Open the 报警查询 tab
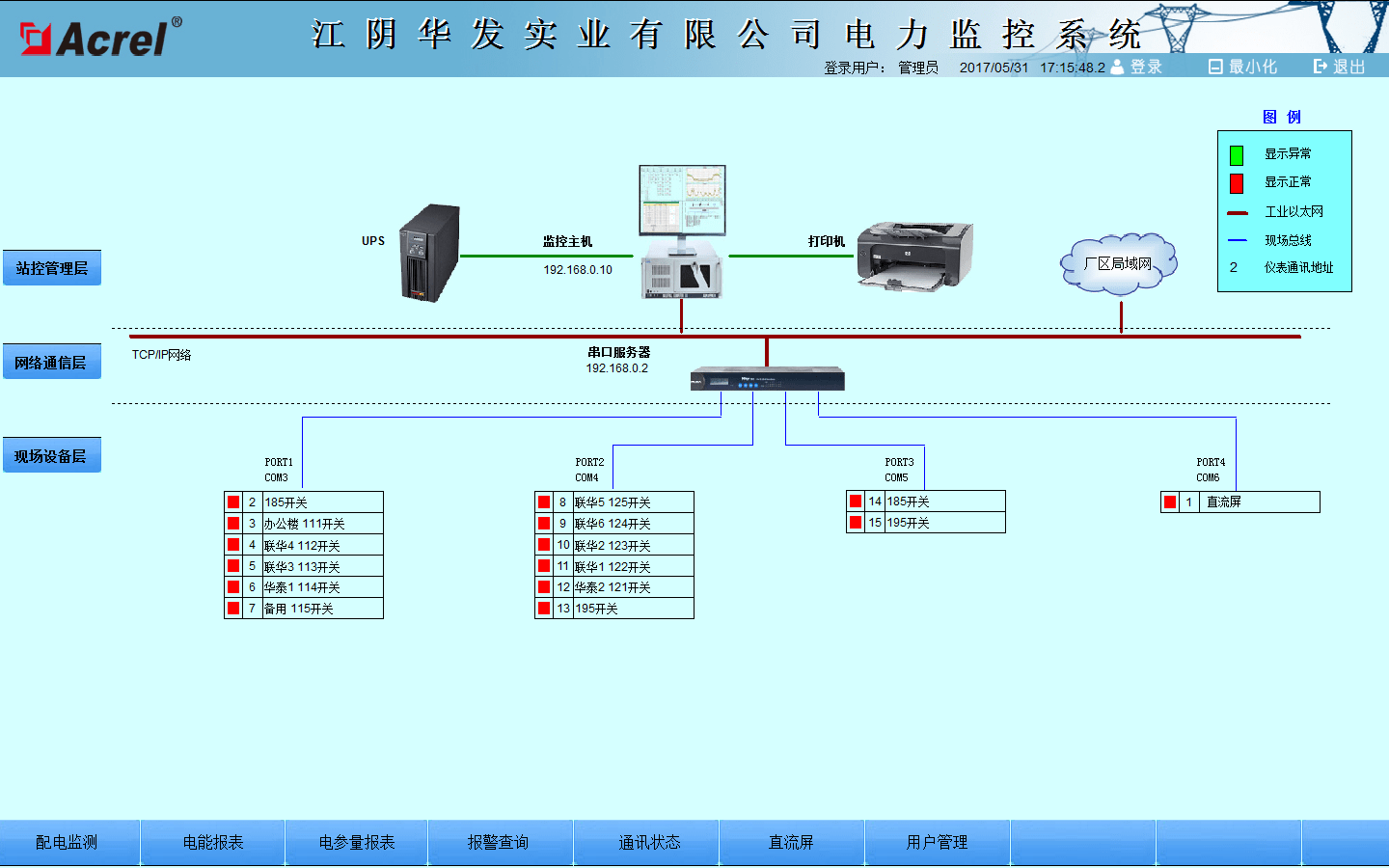This screenshot has width=1389, height=868. (500, 843)
